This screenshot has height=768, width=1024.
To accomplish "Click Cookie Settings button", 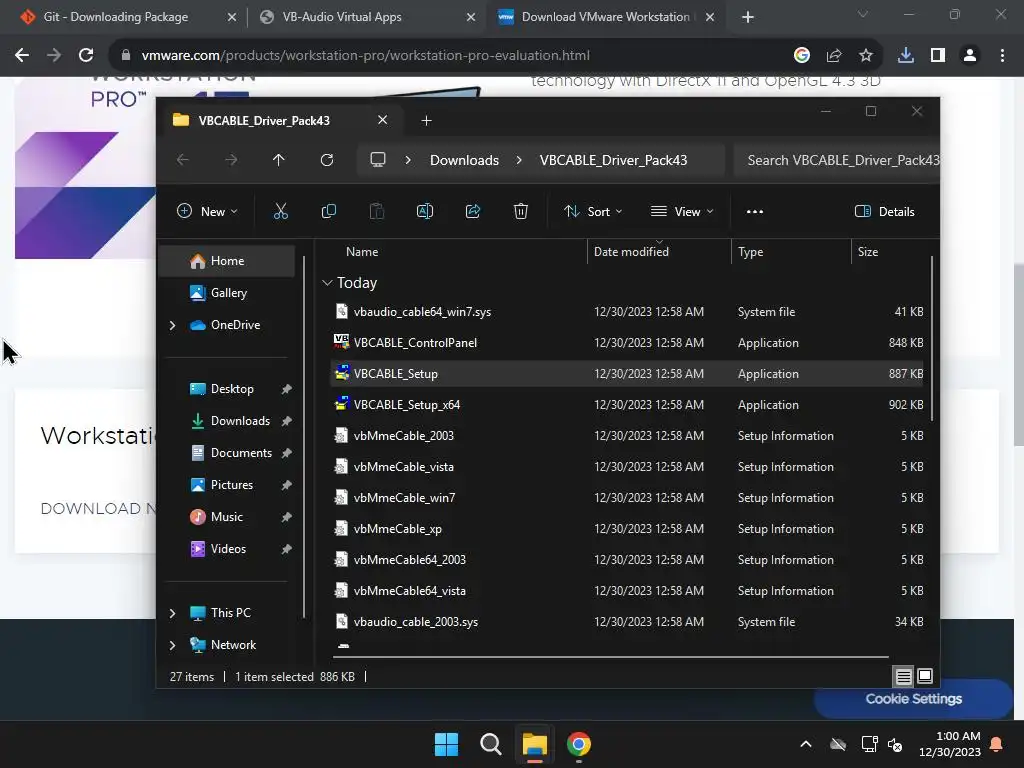I will (x=913, y=699).
